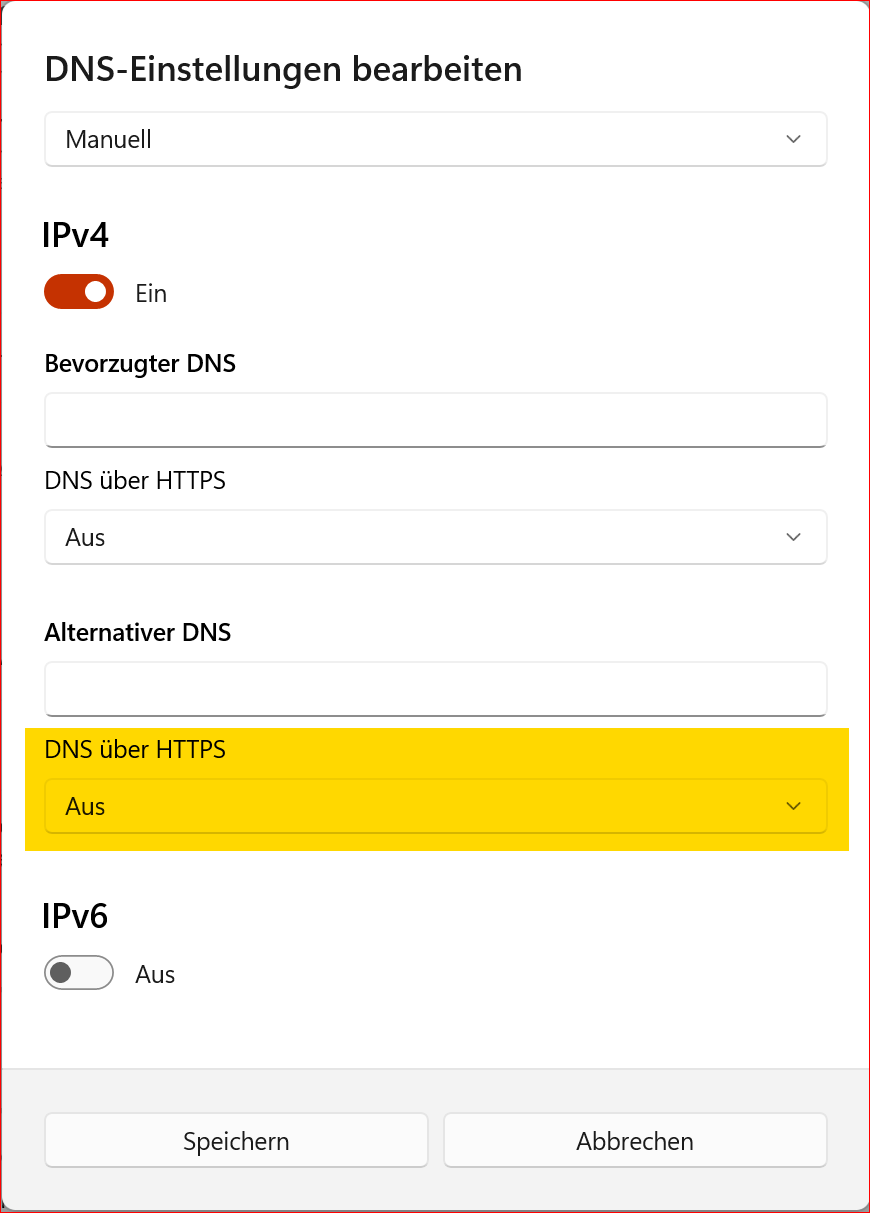This screenshot has width=870, height=1213.
Task: Click the IPv6 section heading
Action: tap(75, 916)
